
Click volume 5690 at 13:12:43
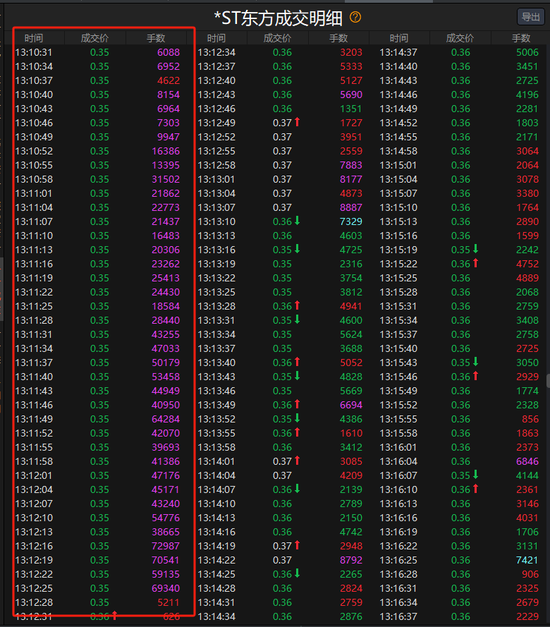click(351, 95)
